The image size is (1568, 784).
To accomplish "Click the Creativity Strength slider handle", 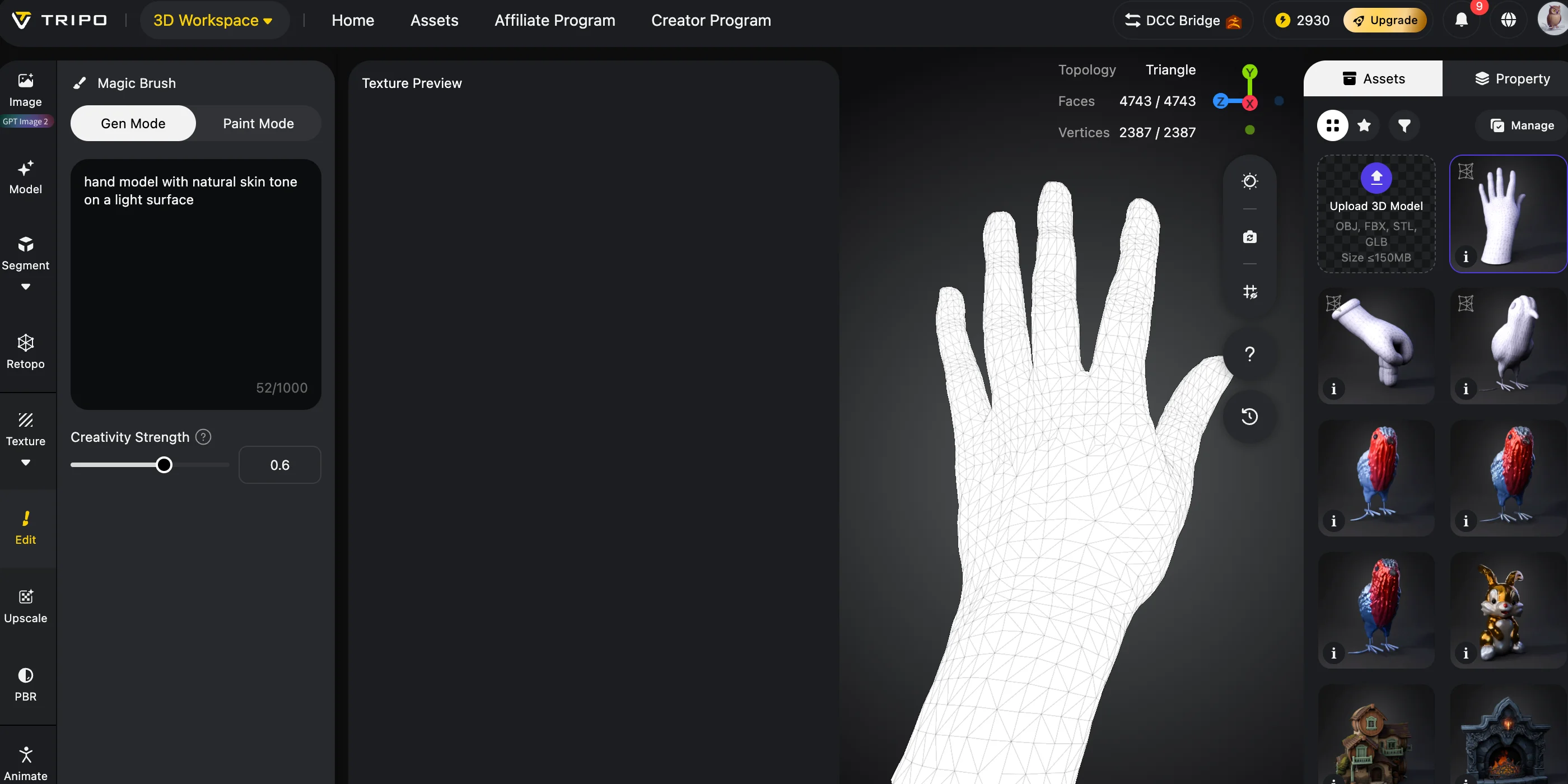I will 164,465.
